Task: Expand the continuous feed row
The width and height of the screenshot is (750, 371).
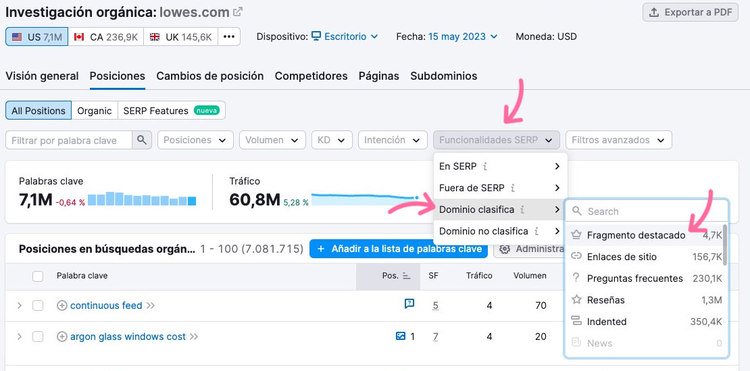Action: (19, 306)
